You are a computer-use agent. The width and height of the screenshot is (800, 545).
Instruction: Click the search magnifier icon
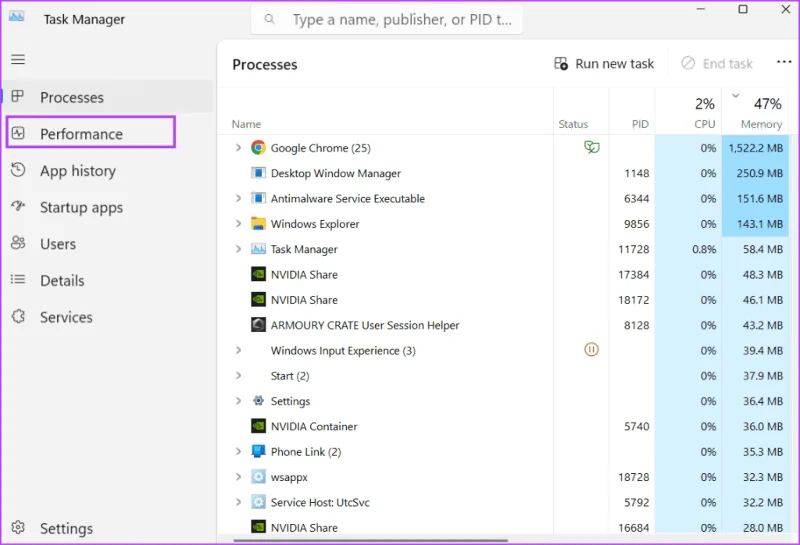[x=269, y=19]
